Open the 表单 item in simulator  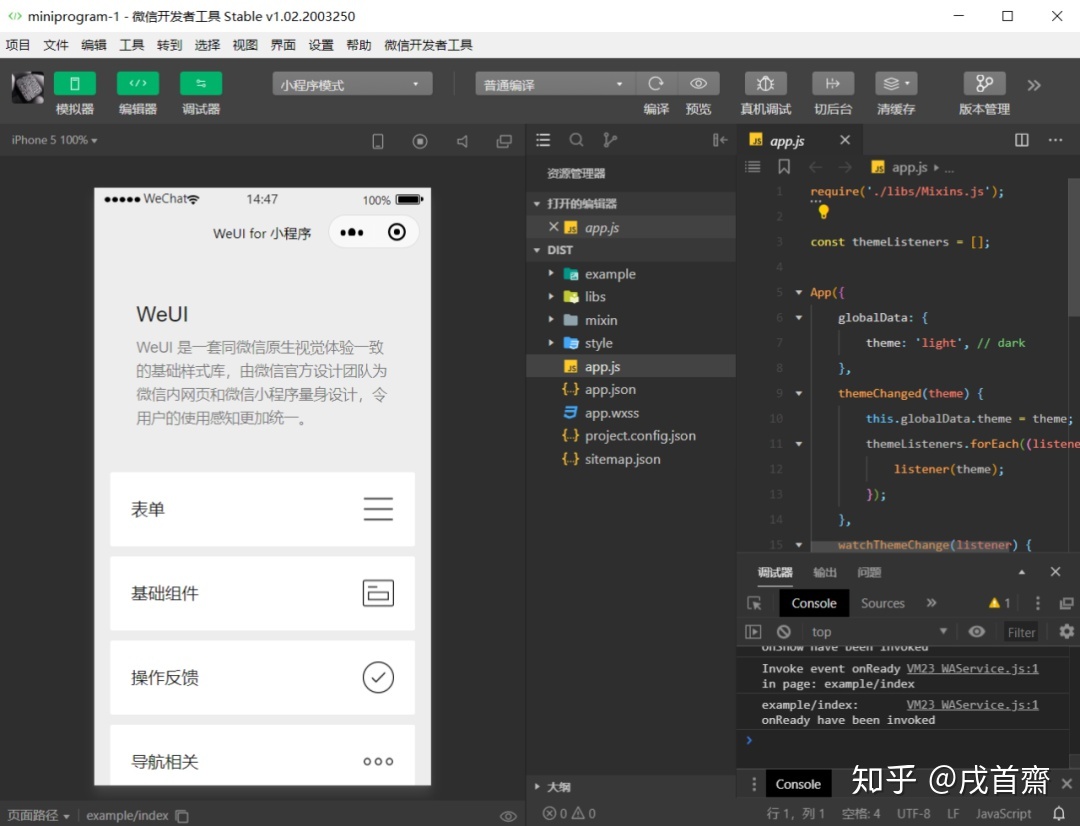tap(262, 509)
